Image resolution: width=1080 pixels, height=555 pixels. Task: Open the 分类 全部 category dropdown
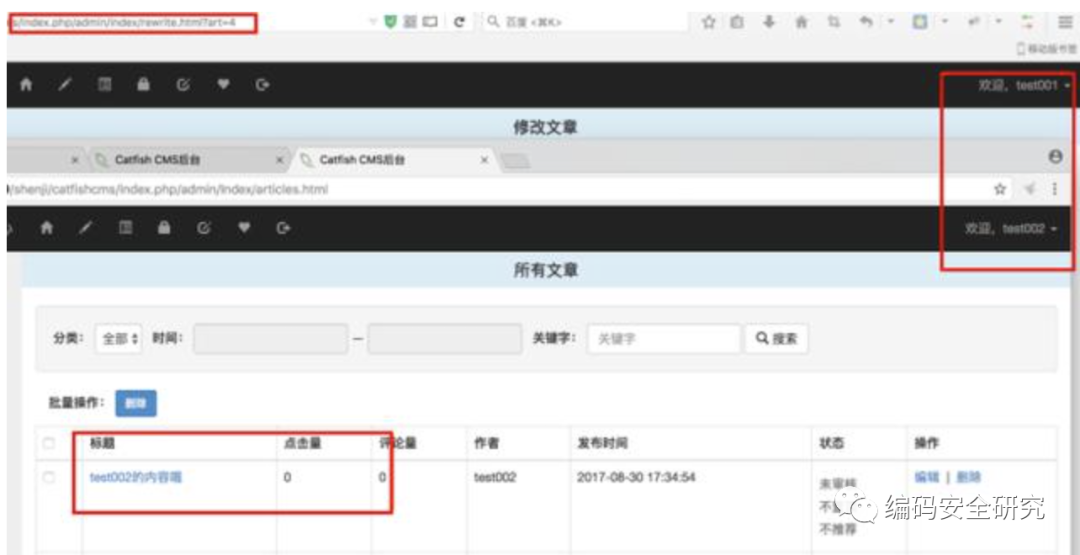coord(118,339)
